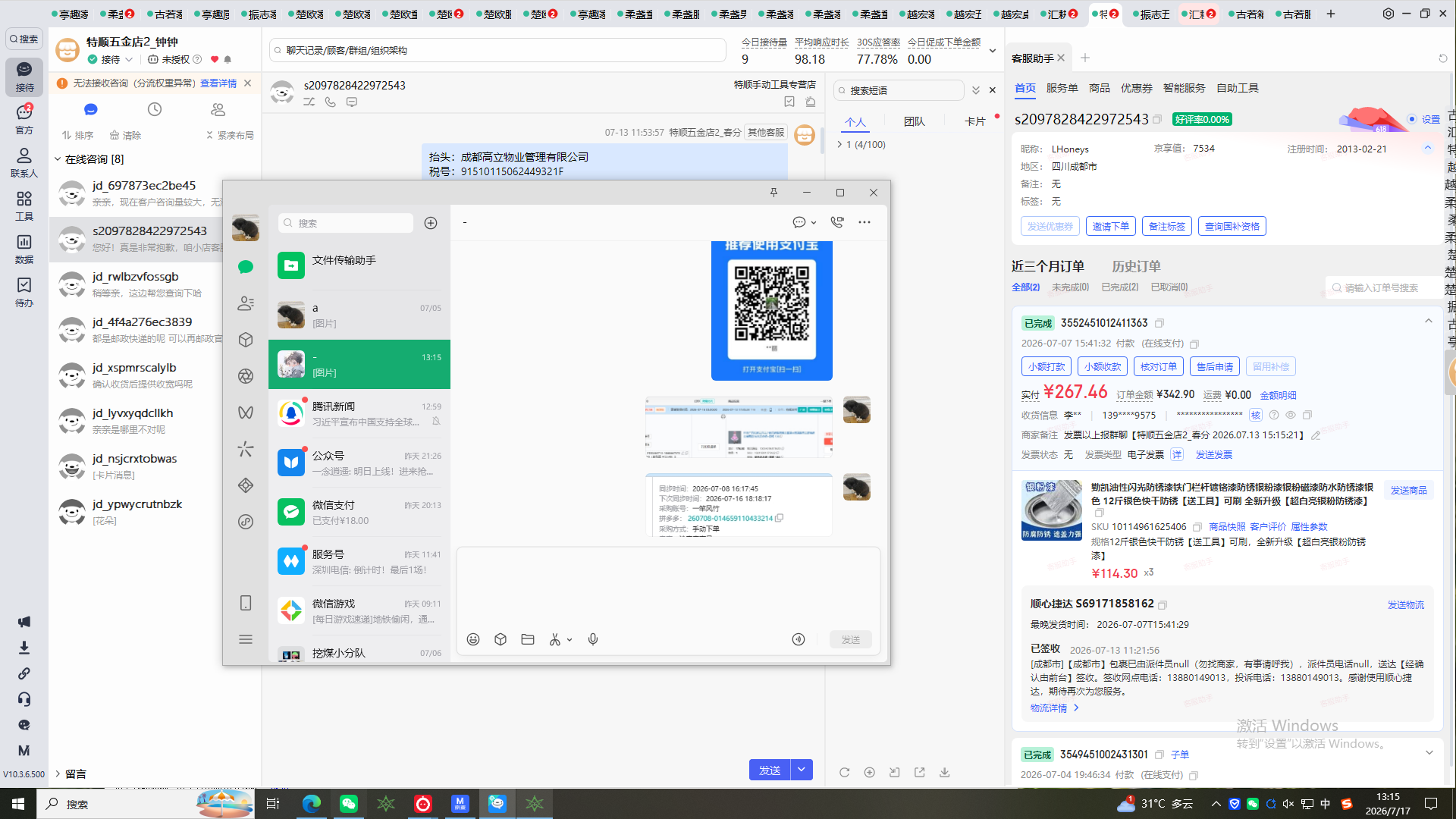Open screenshot options arrow beside scissors
The width and height of the screenshot is (1456, 819).
point(570,640)
